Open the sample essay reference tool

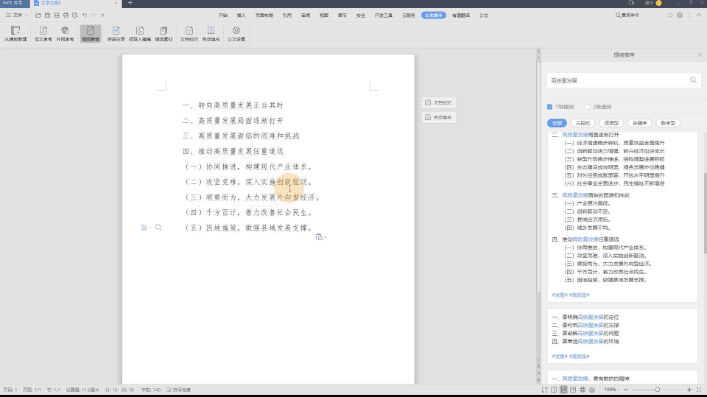point(43,33)
